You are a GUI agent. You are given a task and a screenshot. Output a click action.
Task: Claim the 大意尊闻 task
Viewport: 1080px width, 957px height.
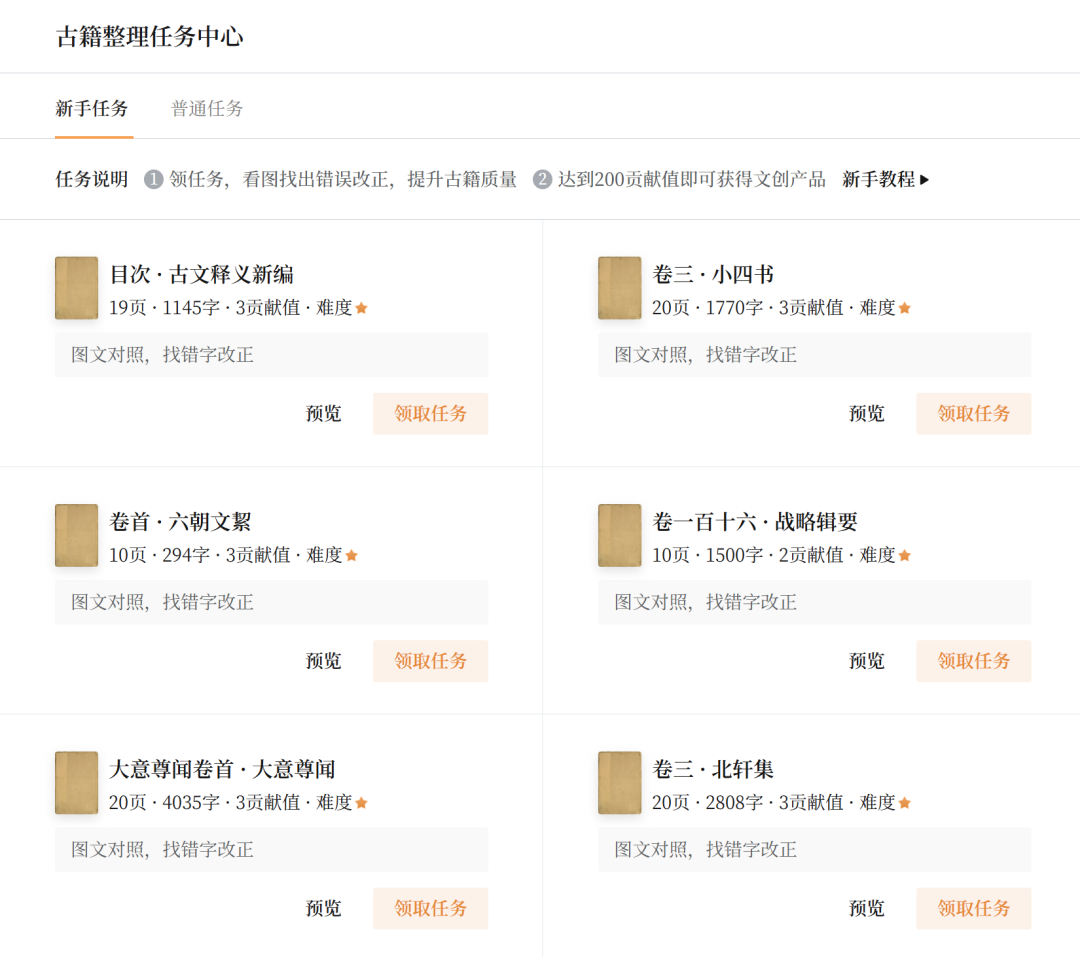pyautogui.click(x=430, y=908)
